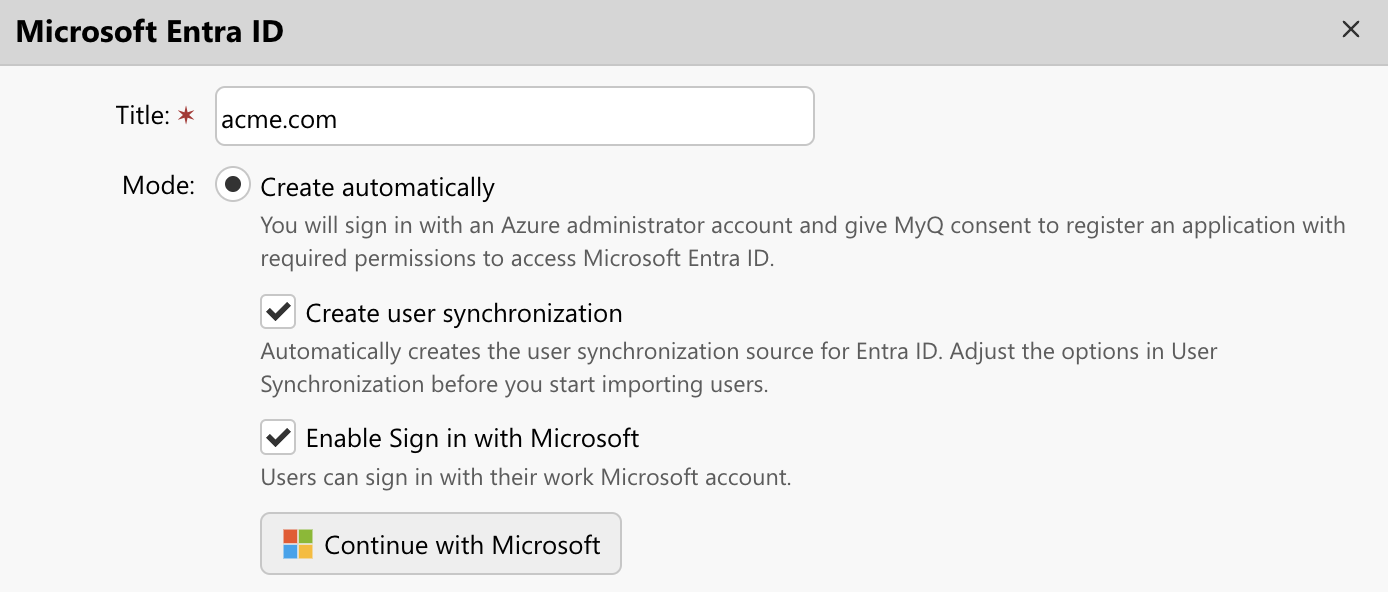Click the checkmark inside Create user synchronization box
This screenshot has height=592, width=1388.
tap(277, 312)
